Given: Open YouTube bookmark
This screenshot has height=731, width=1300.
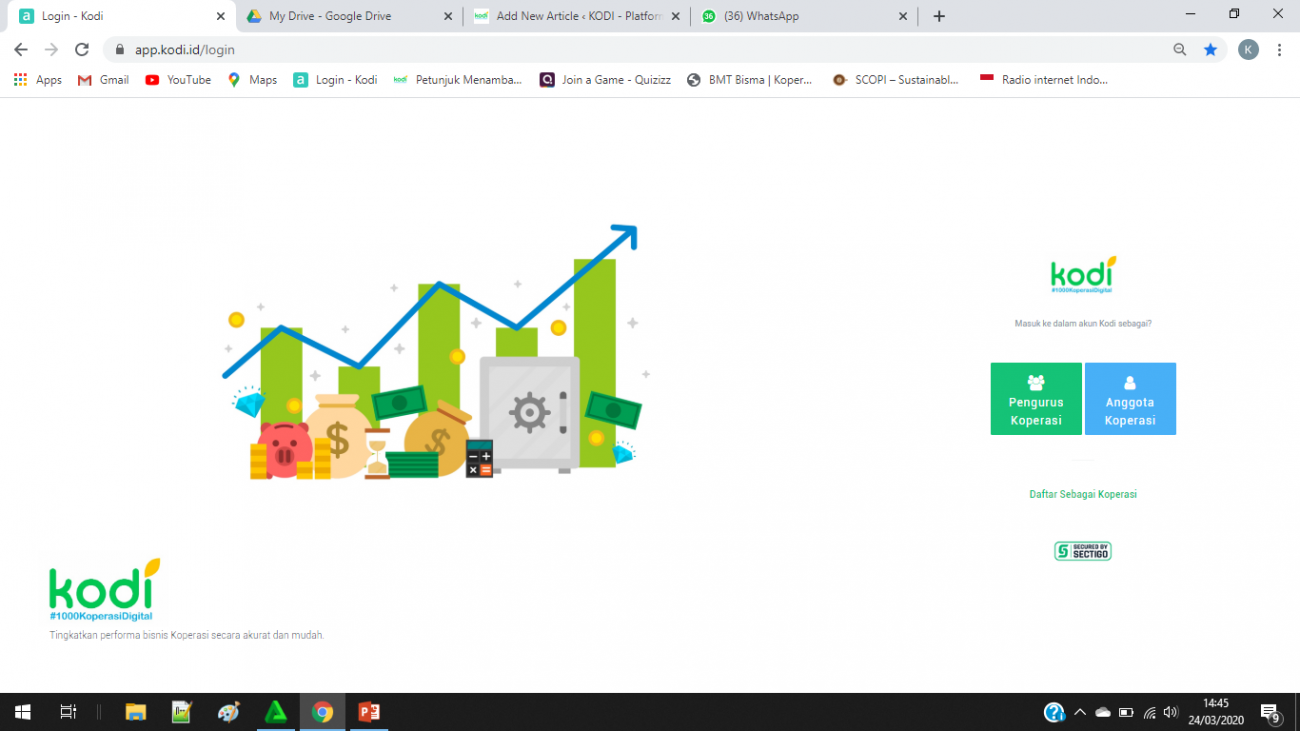Looking at the screenshot, I should tap(178, 80).
